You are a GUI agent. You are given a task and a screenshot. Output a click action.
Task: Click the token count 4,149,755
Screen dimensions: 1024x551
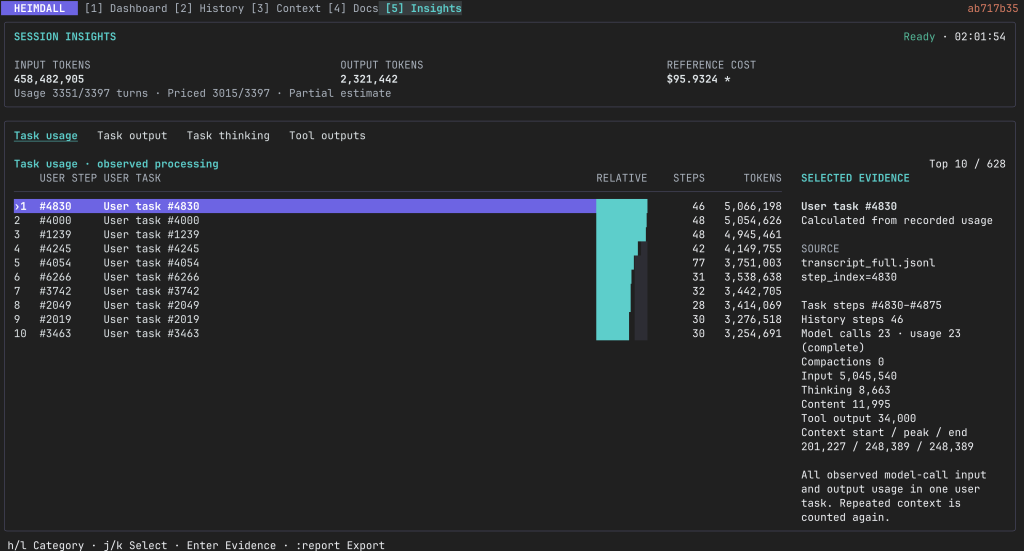click(752, 249)
